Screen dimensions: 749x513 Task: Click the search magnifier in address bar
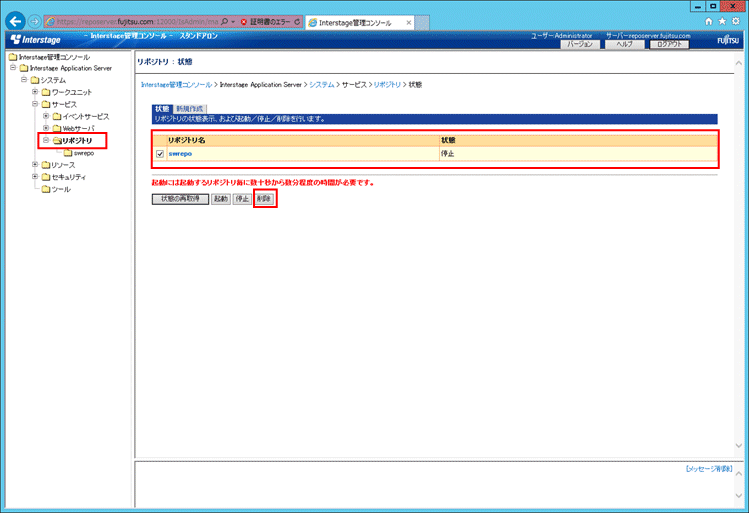point(225,21)
